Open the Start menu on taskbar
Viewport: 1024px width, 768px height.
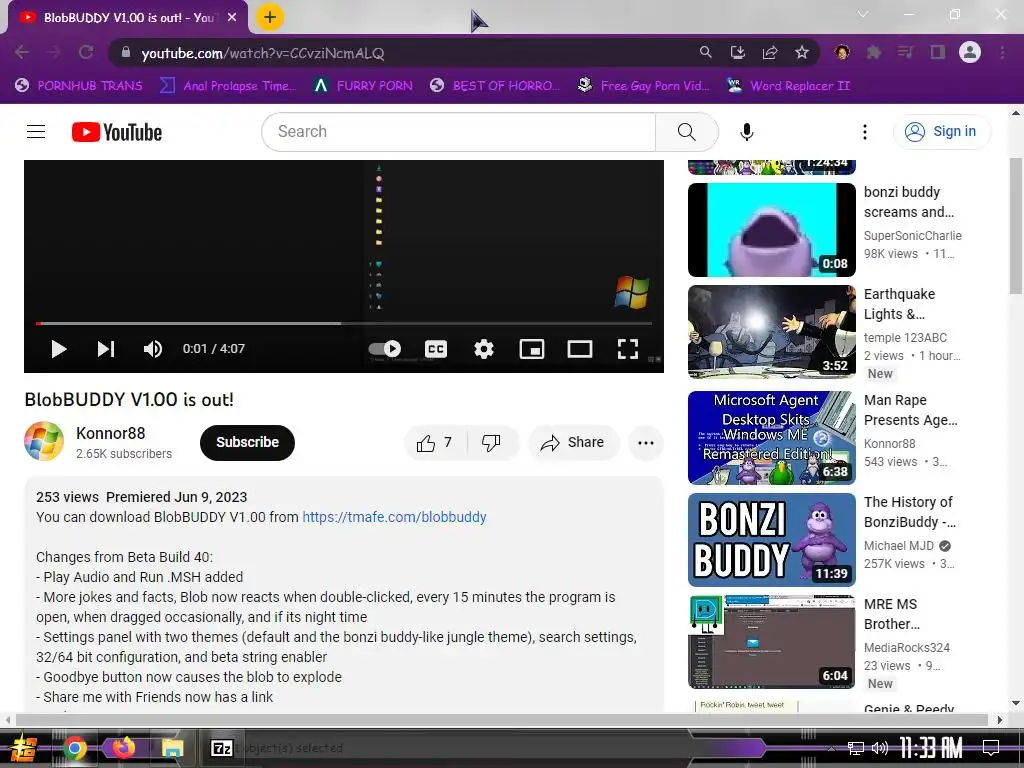(23, 748)
